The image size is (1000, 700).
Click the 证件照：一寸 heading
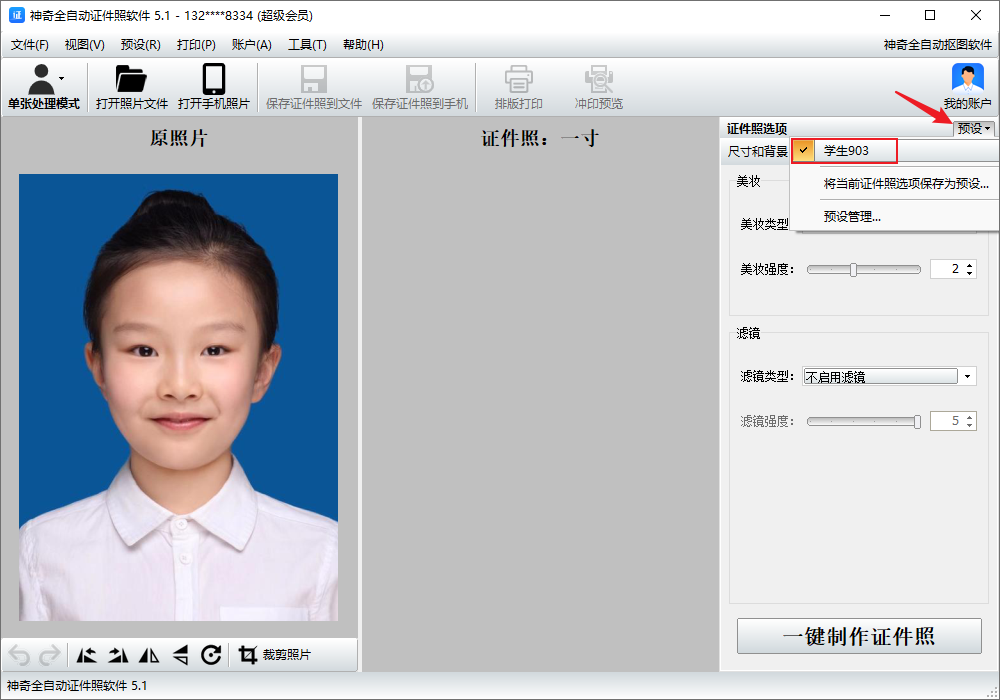click(540, 138)
